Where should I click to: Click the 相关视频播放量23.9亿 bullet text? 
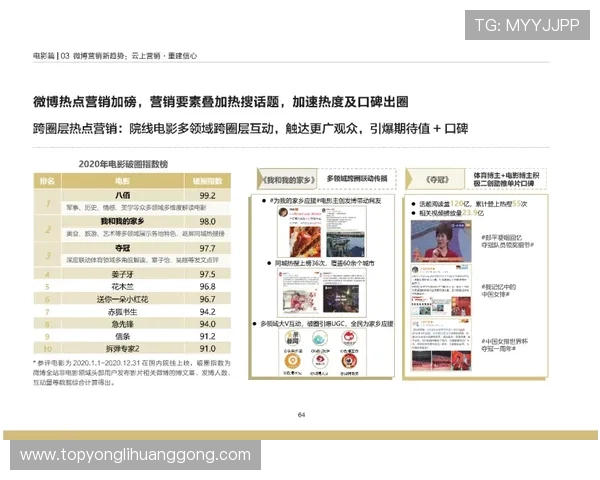tap(452, 213)
